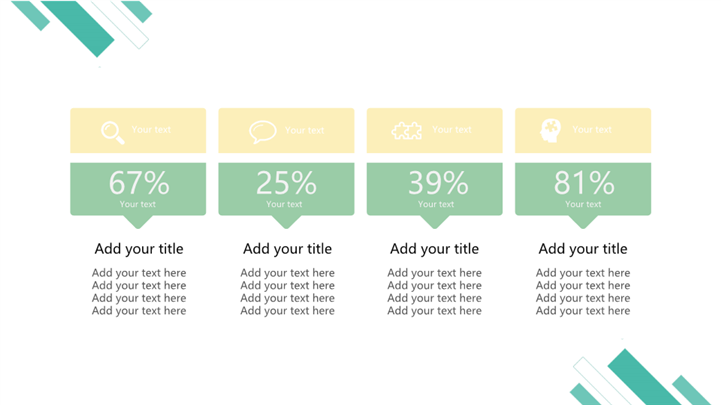Select the speech bubble chat icon

[263, 132]
